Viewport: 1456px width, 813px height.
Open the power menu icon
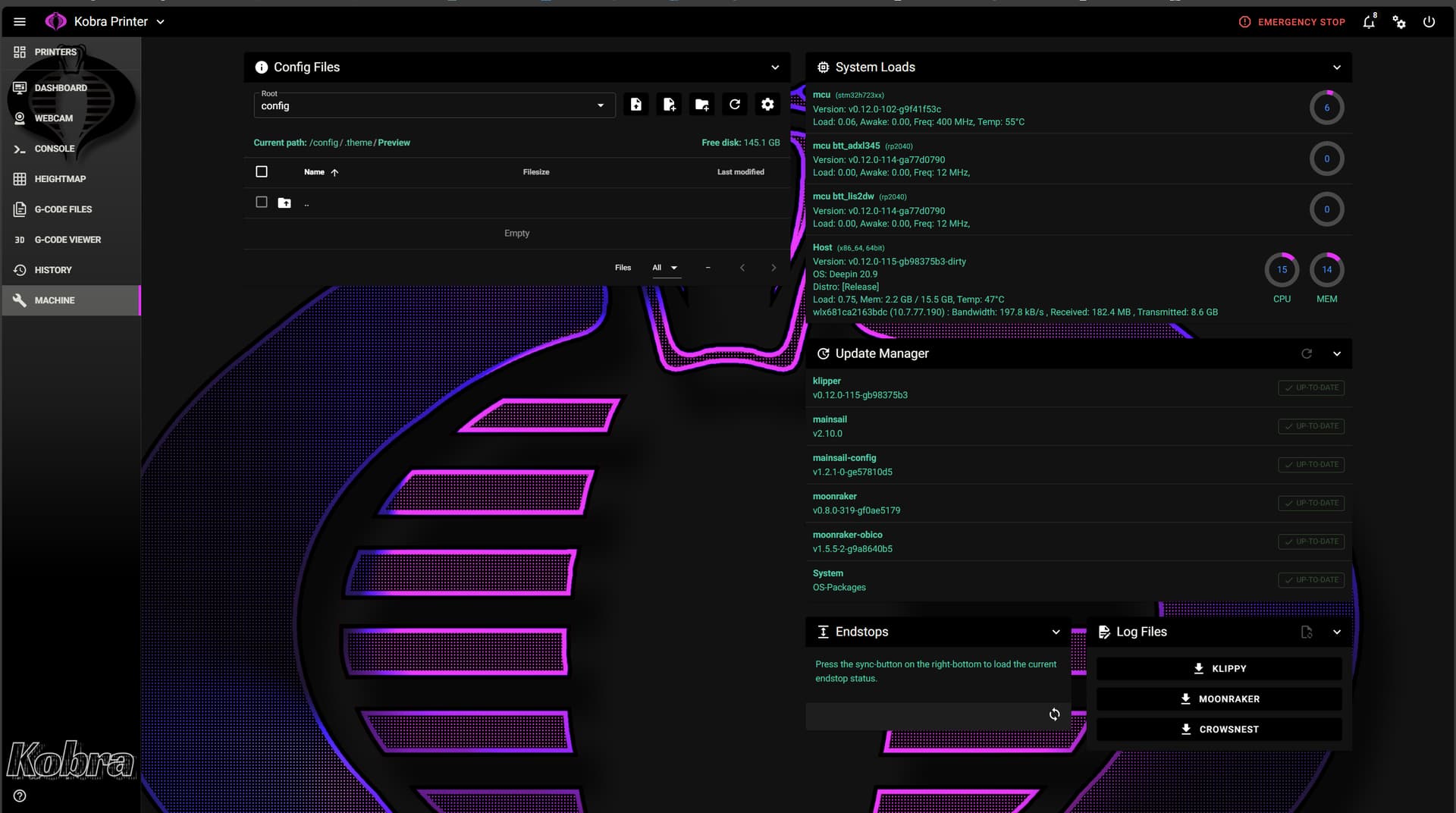pos(1429,22)
